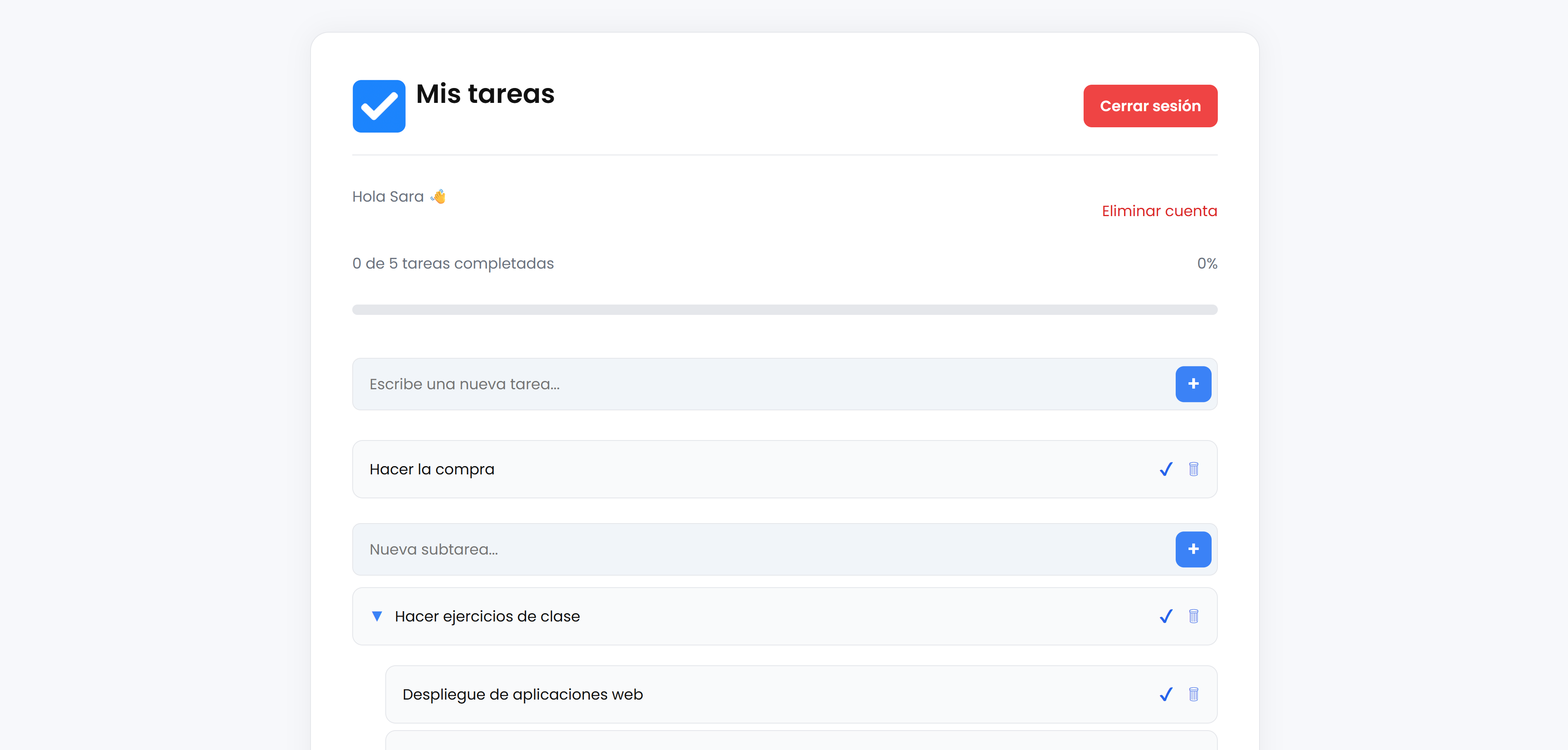
Task: Click the plus icon to add a new task
Action: click(1193, 384)
